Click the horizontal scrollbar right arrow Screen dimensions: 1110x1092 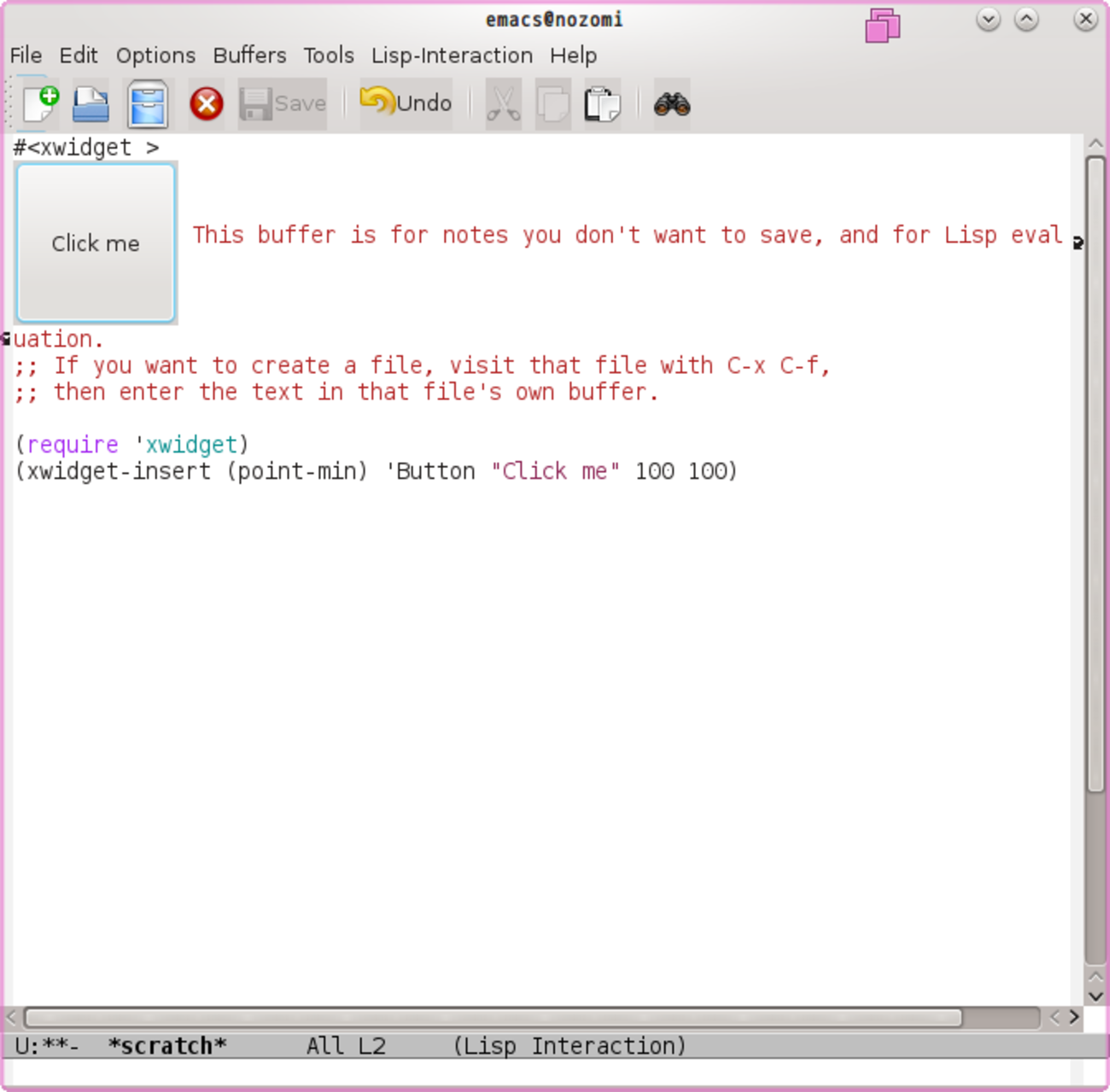tap(1074, 1017)
